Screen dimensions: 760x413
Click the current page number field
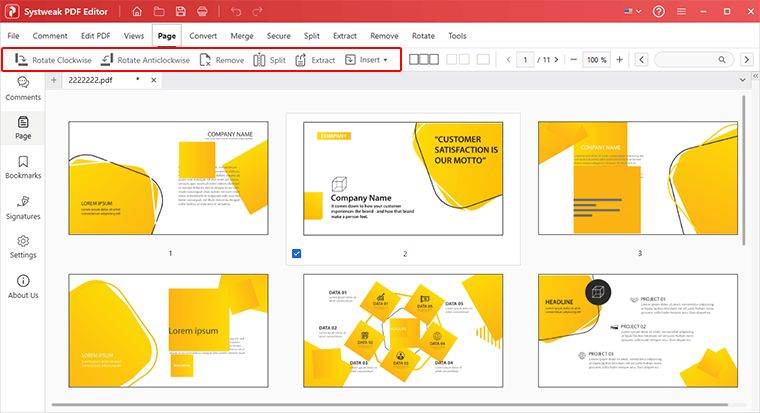point(525,60)
